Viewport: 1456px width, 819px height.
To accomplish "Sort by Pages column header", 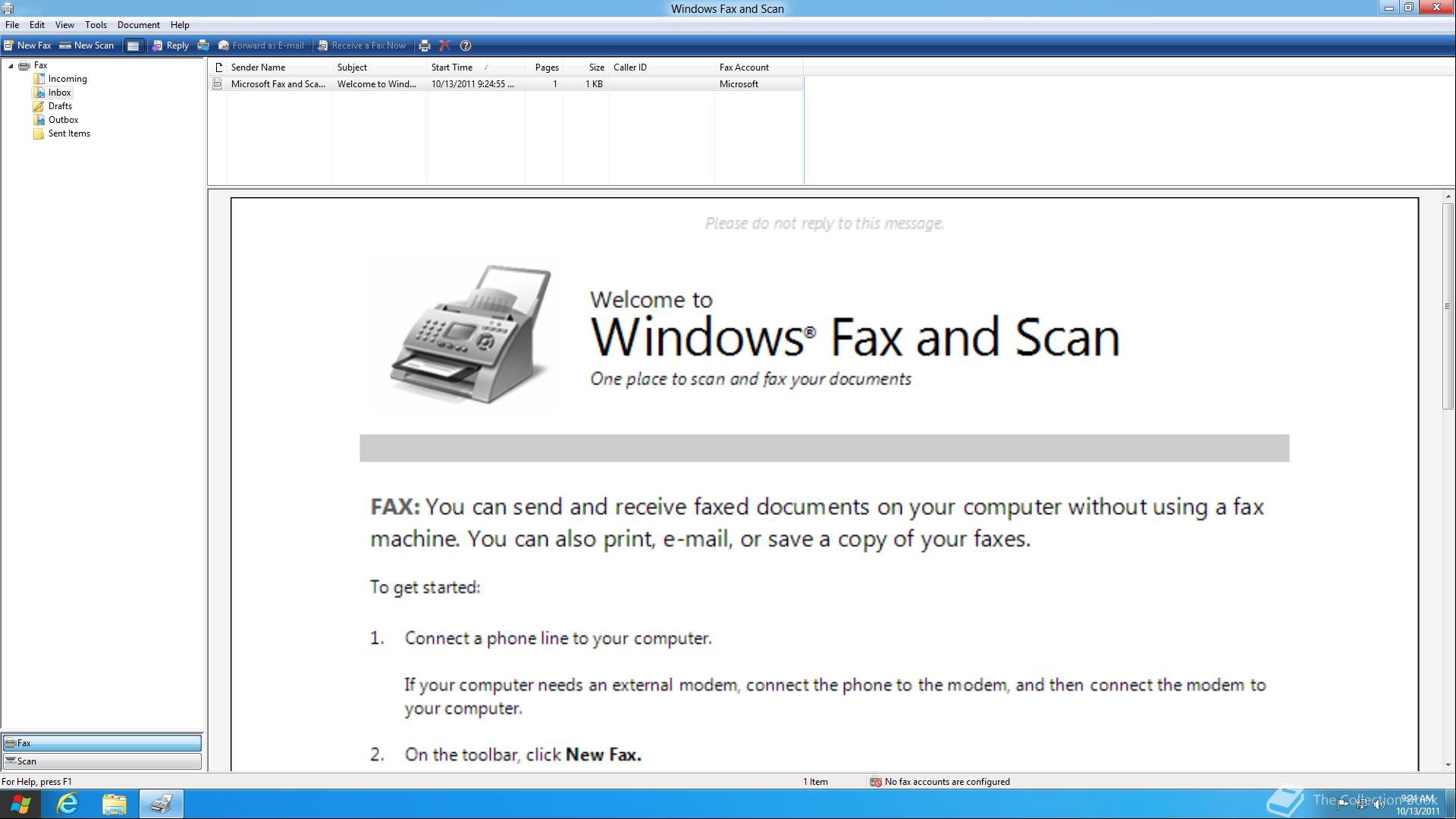I will (544, 67).
